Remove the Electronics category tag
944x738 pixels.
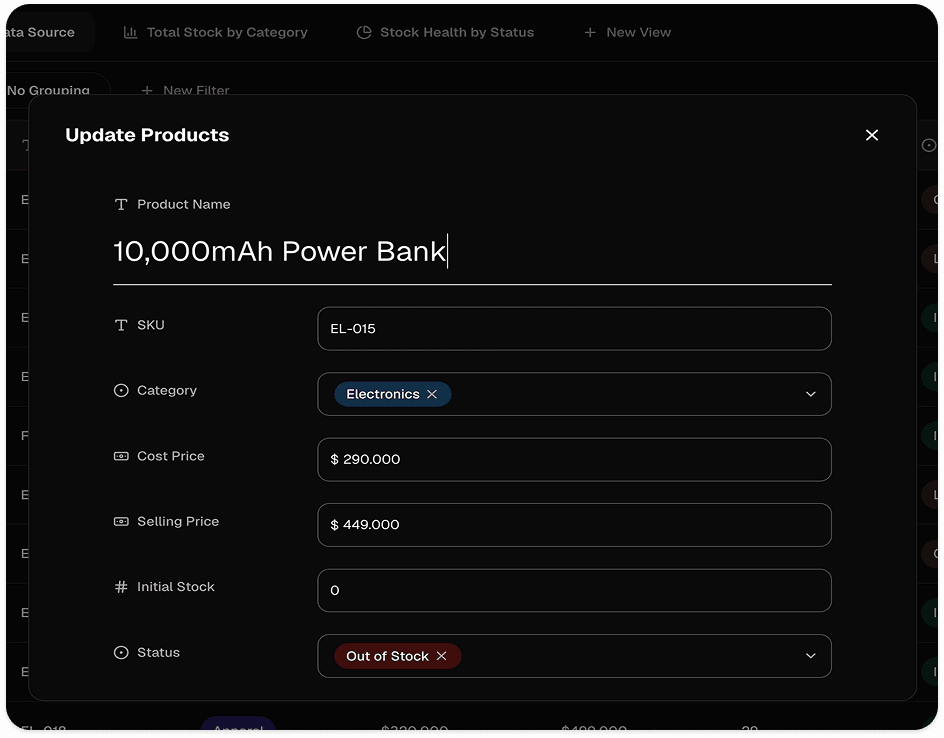point(432,394)
